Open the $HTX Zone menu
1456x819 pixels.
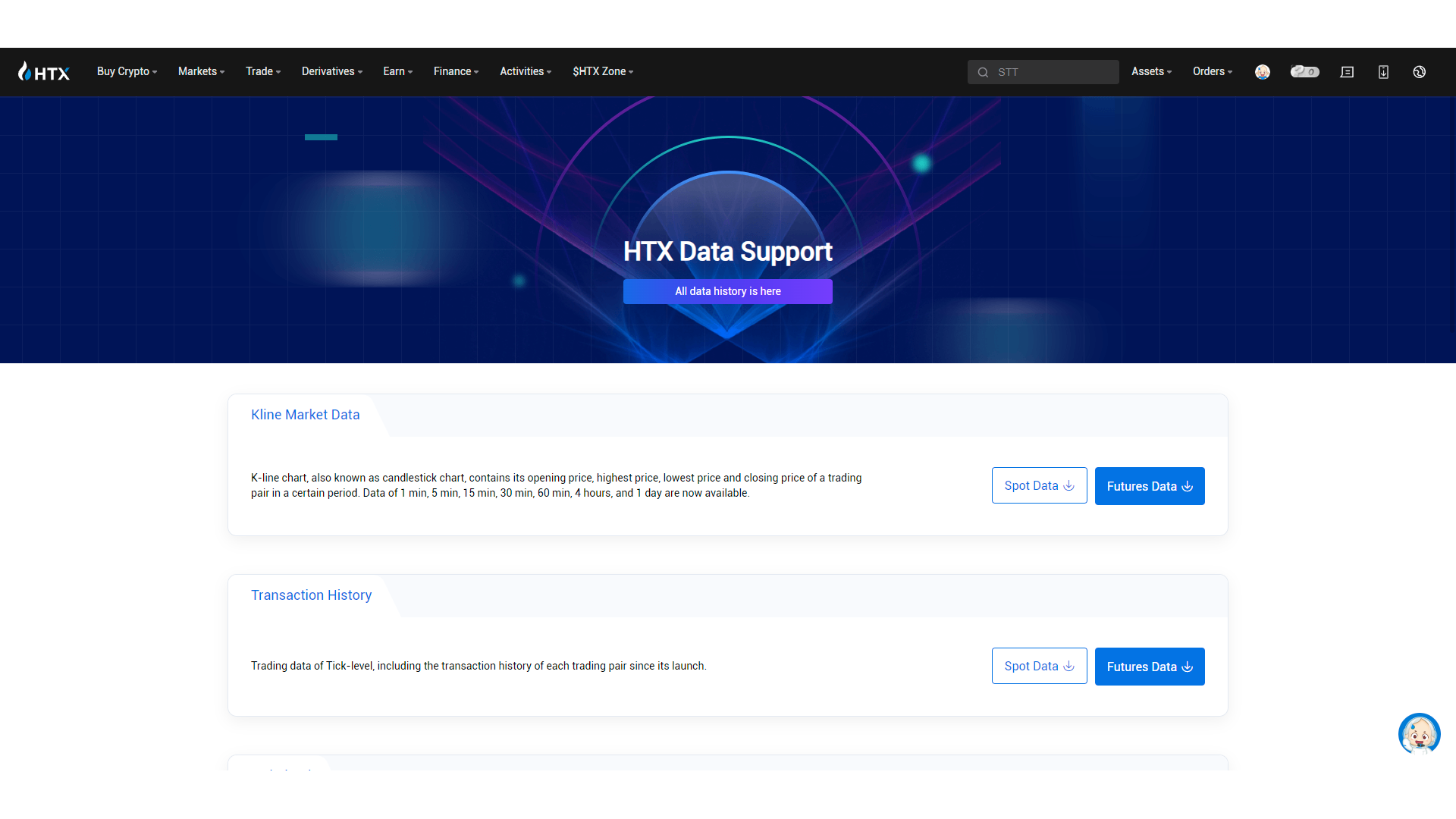tap(603, 71)
